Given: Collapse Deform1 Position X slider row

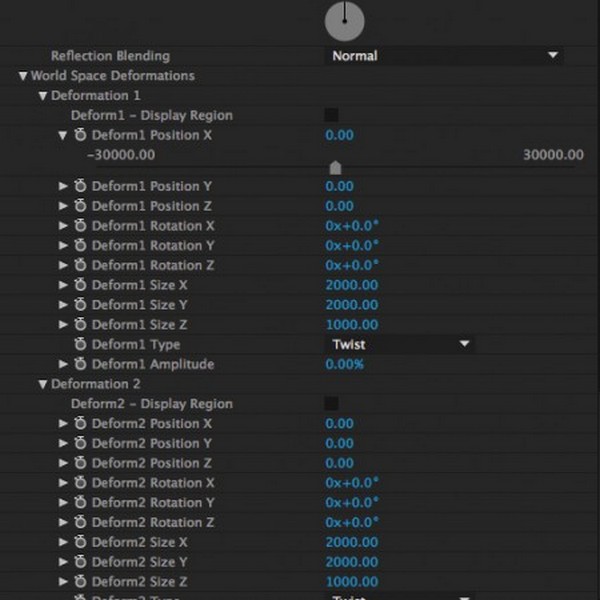Looking at the screenshot, I should tap(62, 135).
